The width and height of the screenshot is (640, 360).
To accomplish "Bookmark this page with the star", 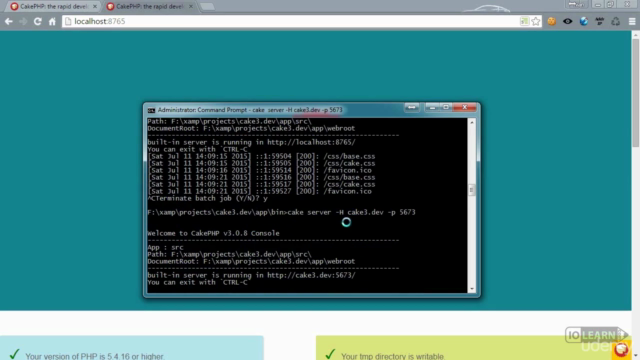I will click(x=536, y=21).
